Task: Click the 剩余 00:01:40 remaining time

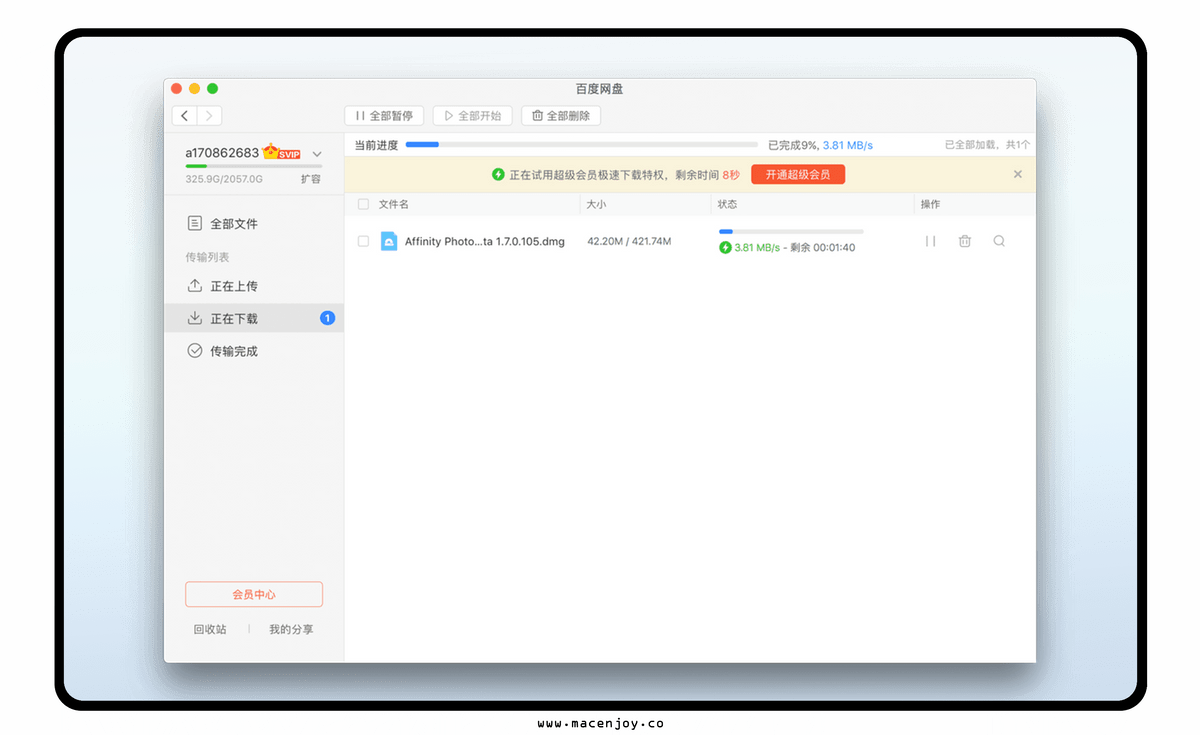Action: coord(825,248)
